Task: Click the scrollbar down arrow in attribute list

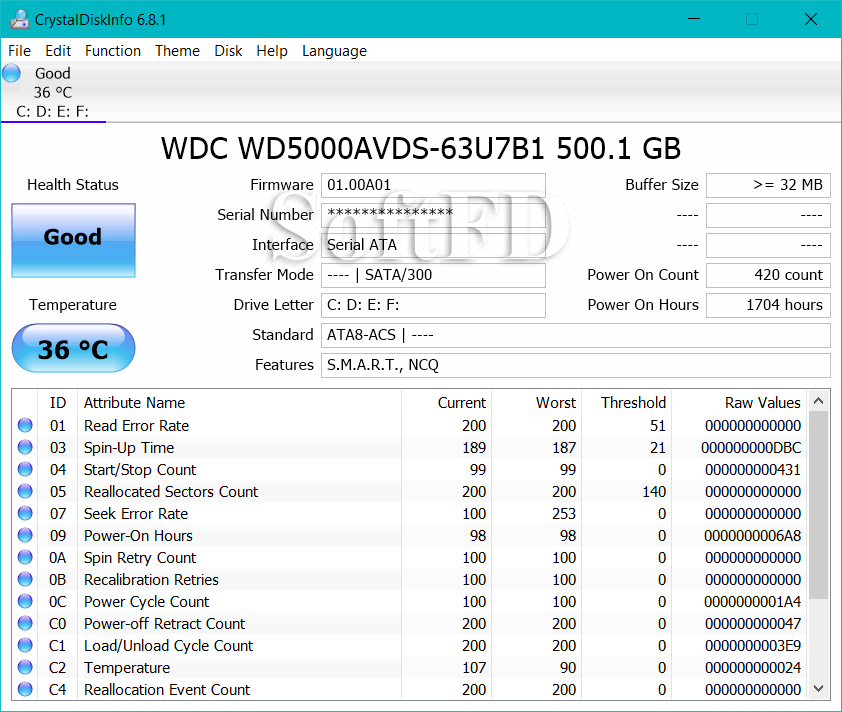Action: [818, 688]
